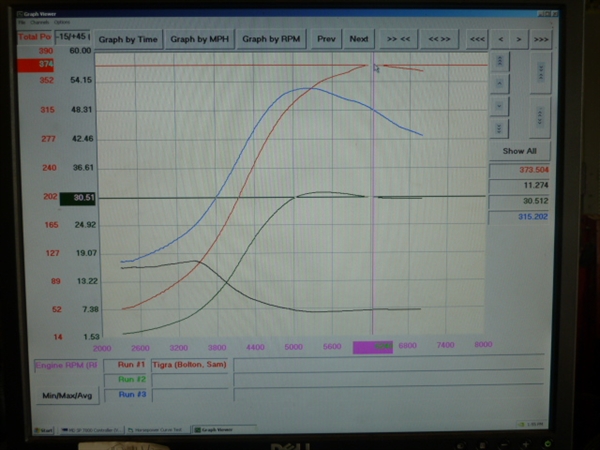Click the empty Run #3 name field
The width and height of the screenshot is (600, 450).
click(x=190, y=395)
